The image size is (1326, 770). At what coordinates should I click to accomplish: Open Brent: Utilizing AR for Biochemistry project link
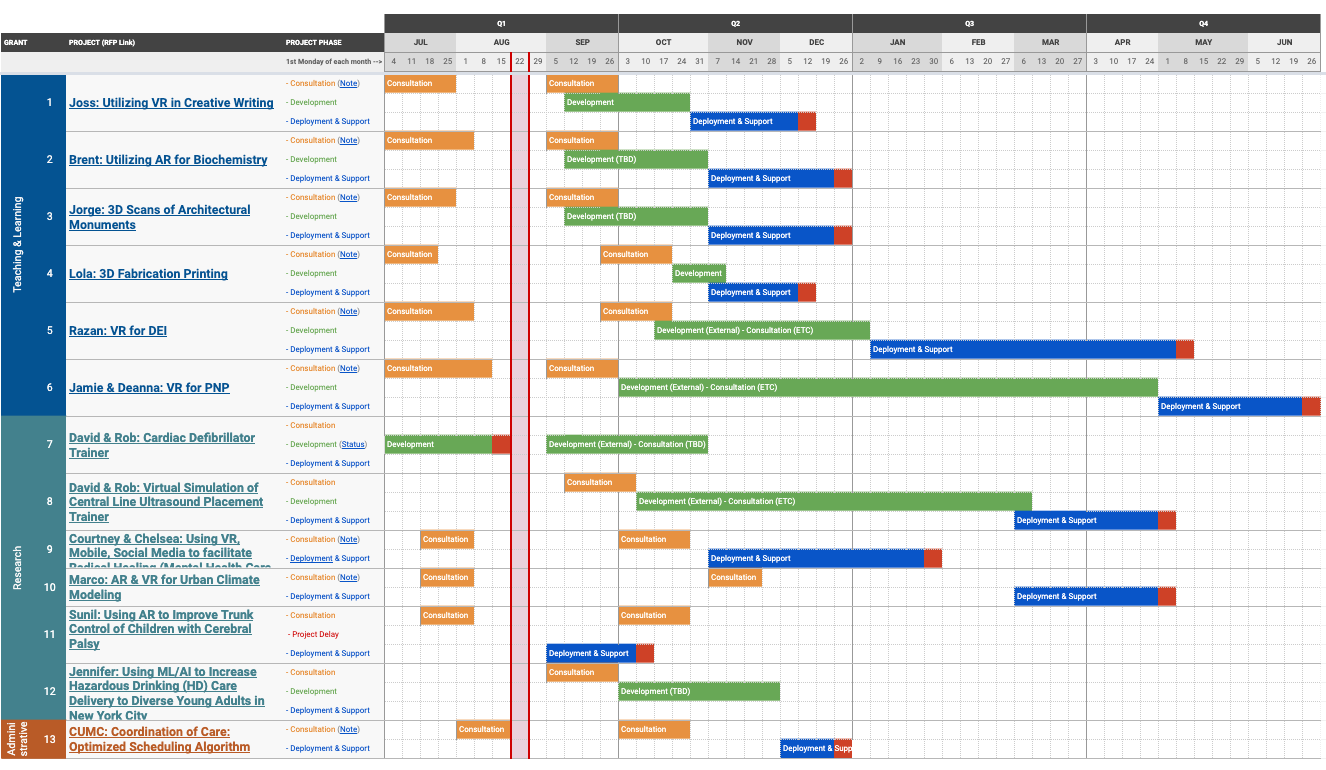pos(168,160)
